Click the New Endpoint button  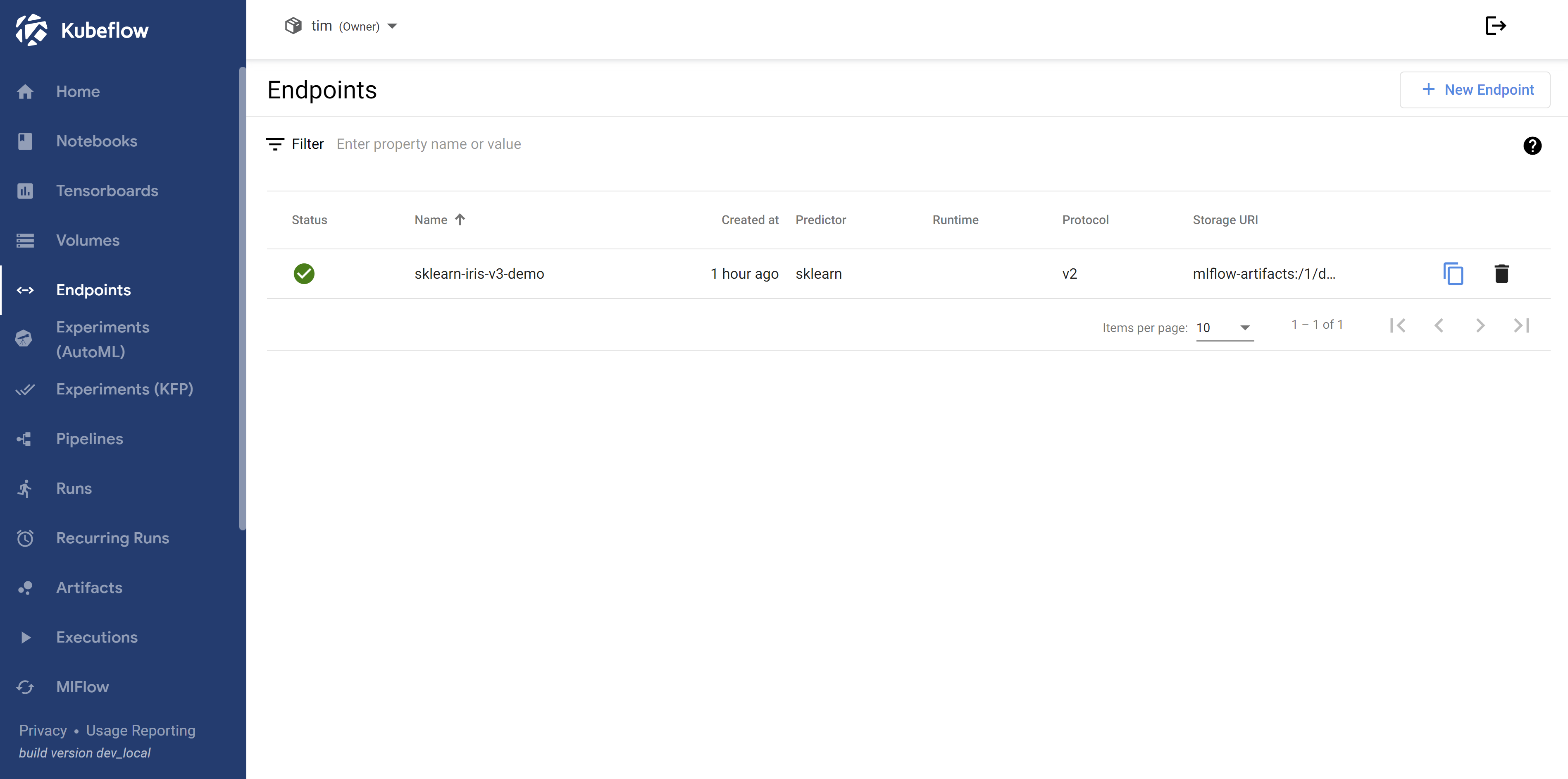tap(1474, 90)
